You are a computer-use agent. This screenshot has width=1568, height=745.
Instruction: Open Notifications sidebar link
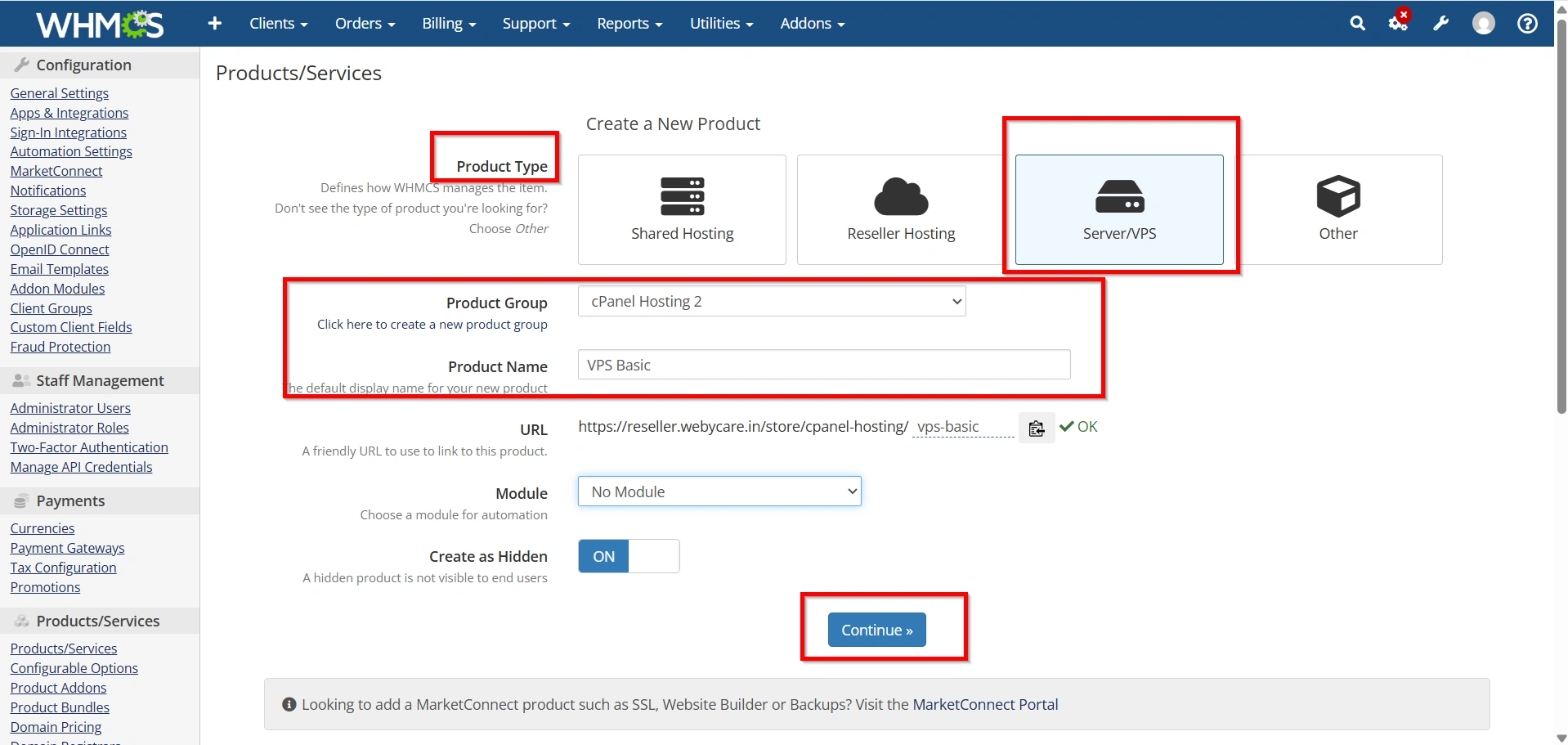click(48, 191)
